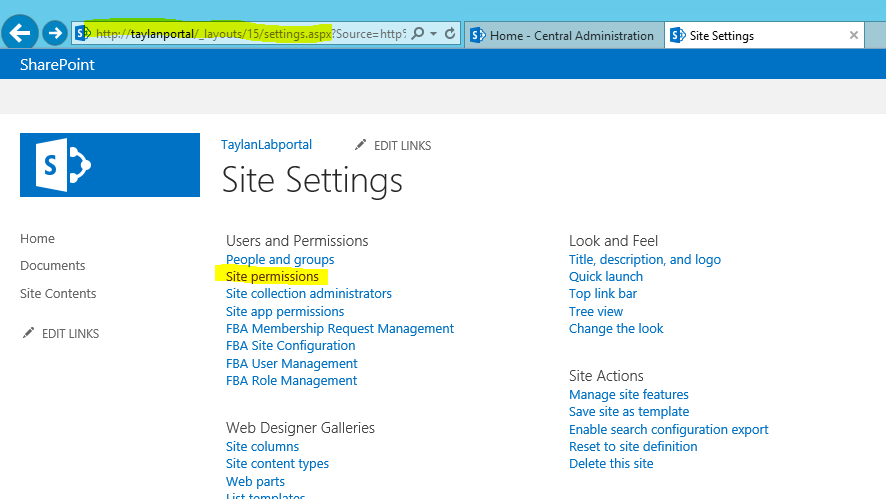Go back with the browser back arrow

coord(20,33)
